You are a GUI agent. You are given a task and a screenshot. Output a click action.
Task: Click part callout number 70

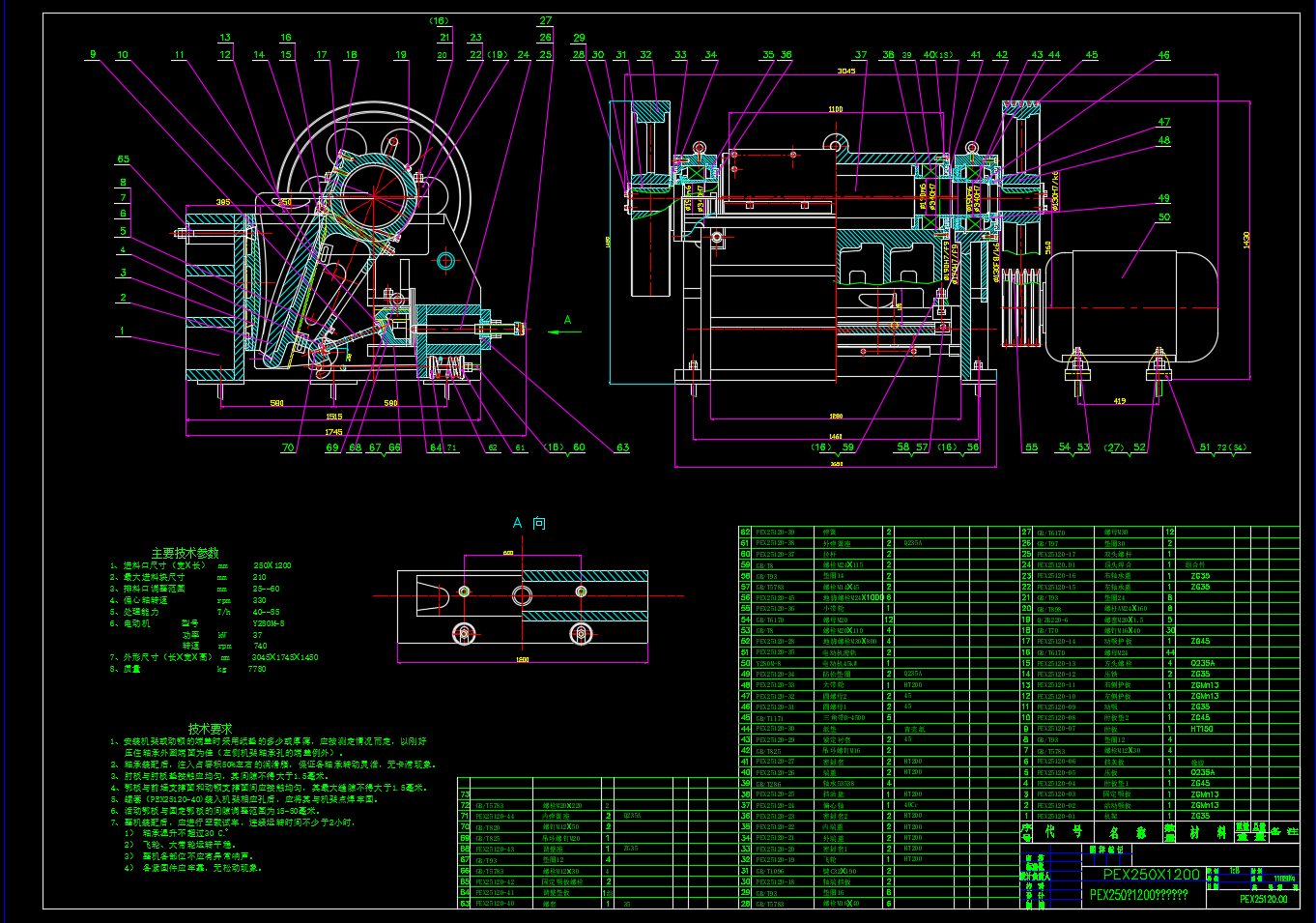pos(288,447)
